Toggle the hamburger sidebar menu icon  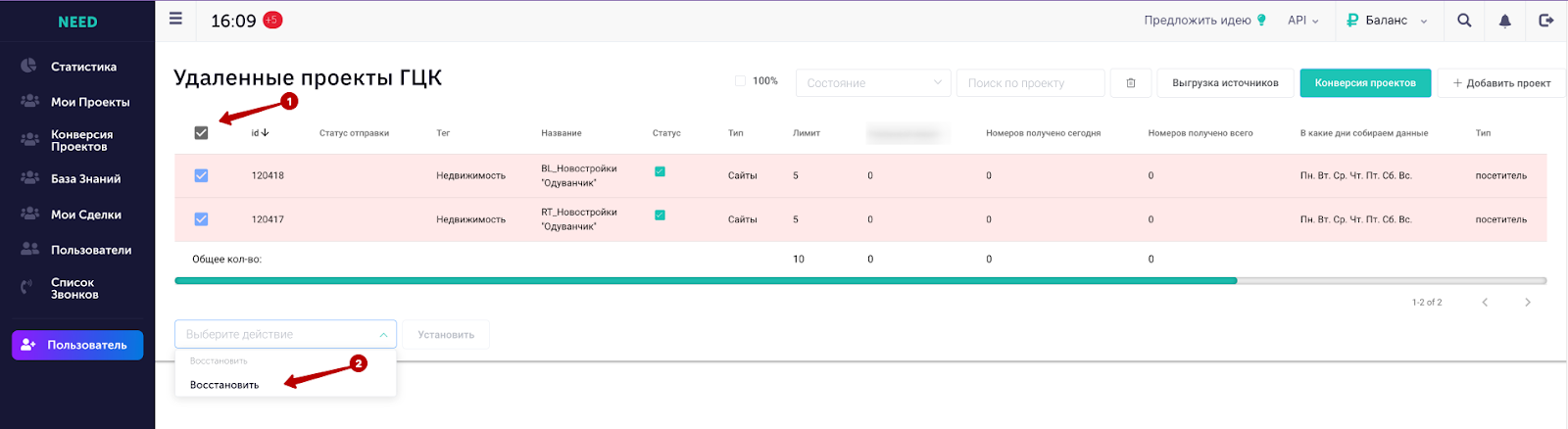[175, 19]
